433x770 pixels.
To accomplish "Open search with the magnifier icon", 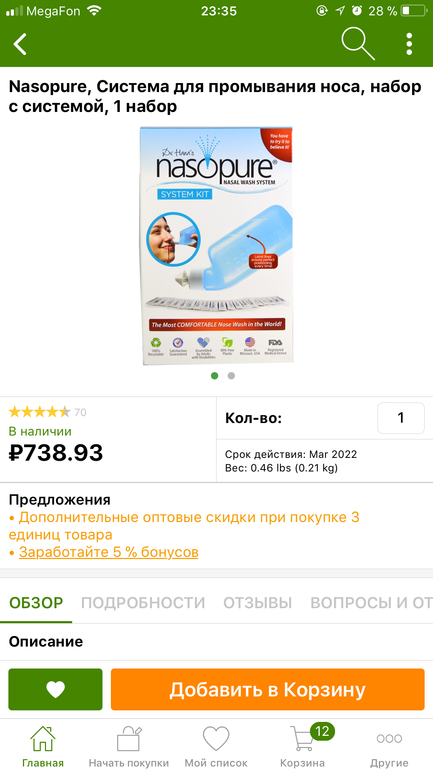I will [x=358, y=44].
